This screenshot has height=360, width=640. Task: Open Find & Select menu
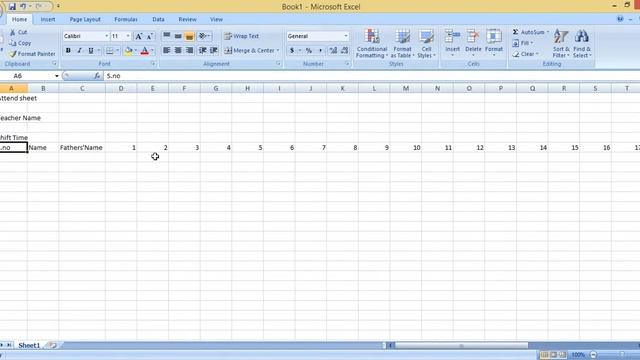coord(582,44)
